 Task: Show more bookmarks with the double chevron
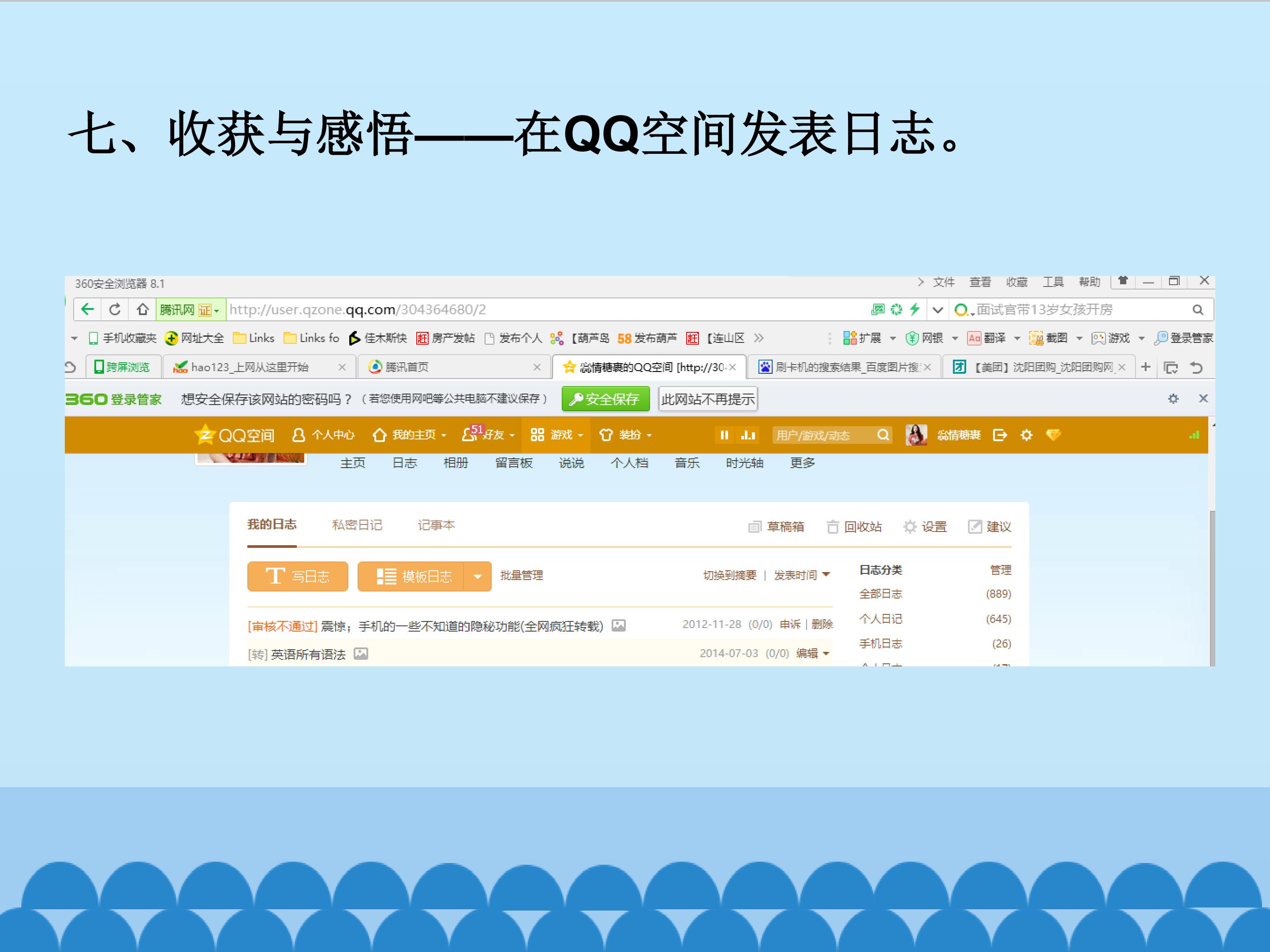point(759,338)
